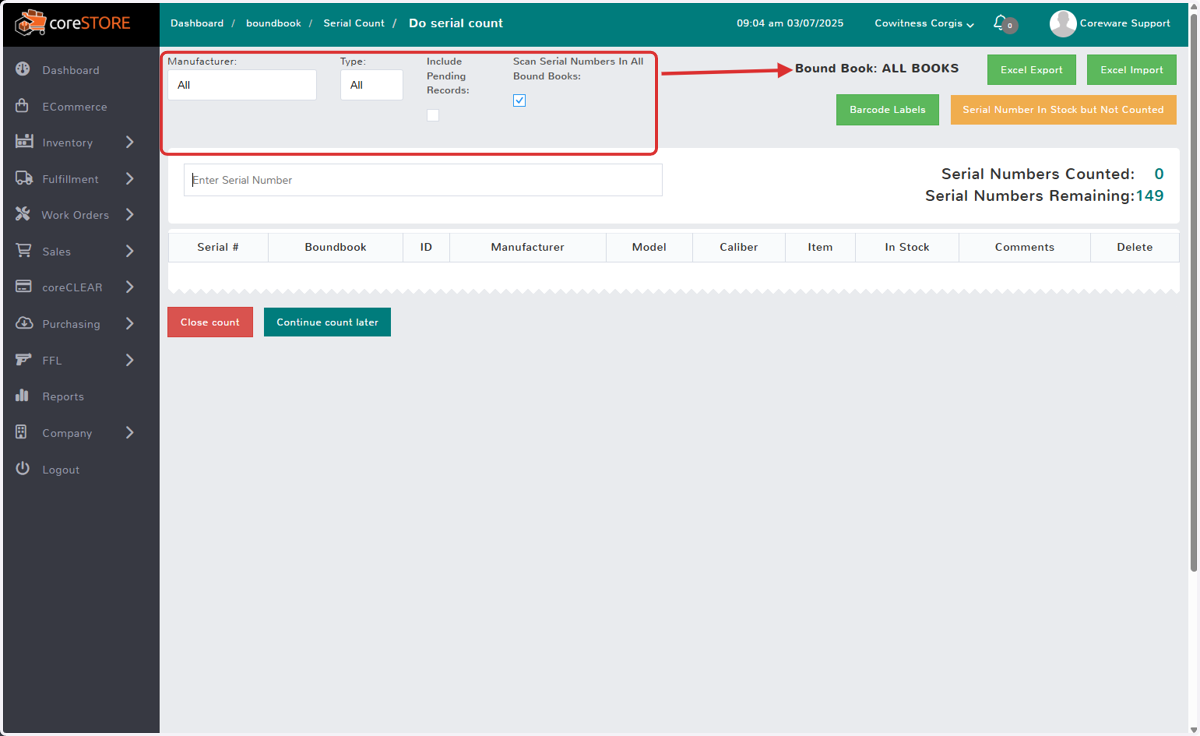Click the Boundbook column header
Image resolution: width=1200 pixels, height=736 pixels.
point(336,247)
